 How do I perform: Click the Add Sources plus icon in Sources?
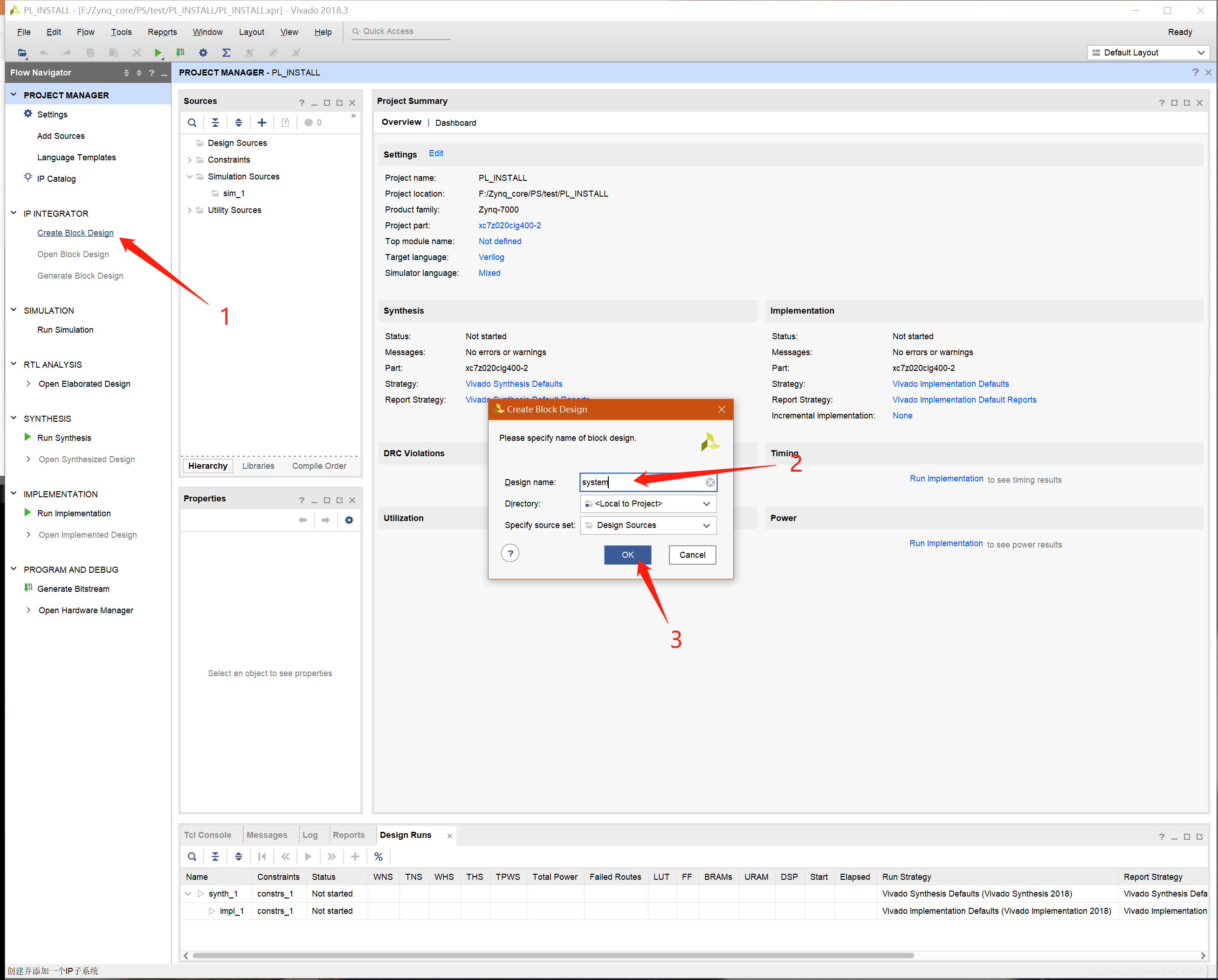(x=261, y=123)
